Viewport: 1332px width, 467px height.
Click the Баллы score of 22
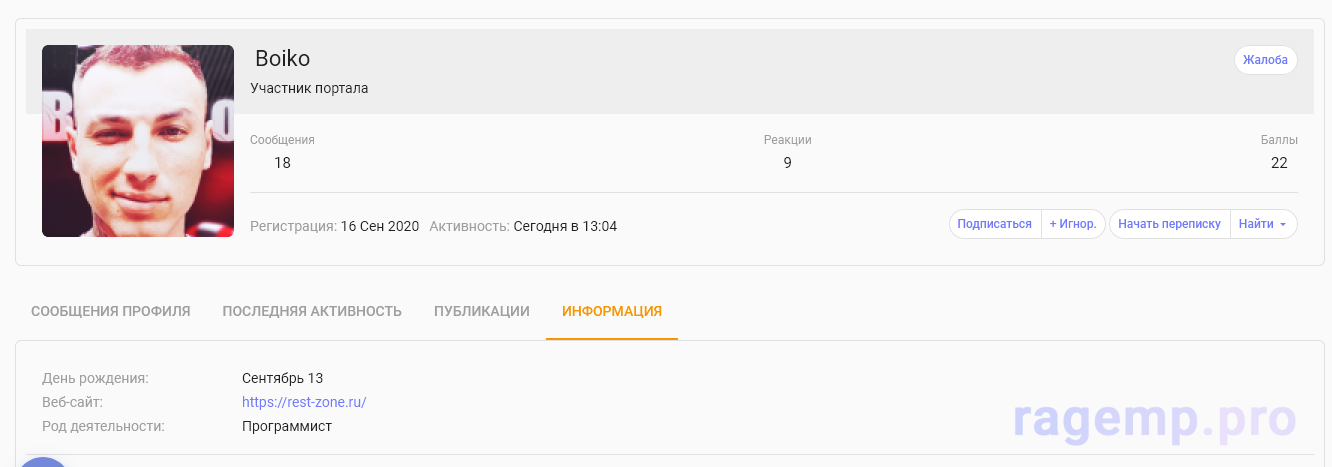point(1279,163)
